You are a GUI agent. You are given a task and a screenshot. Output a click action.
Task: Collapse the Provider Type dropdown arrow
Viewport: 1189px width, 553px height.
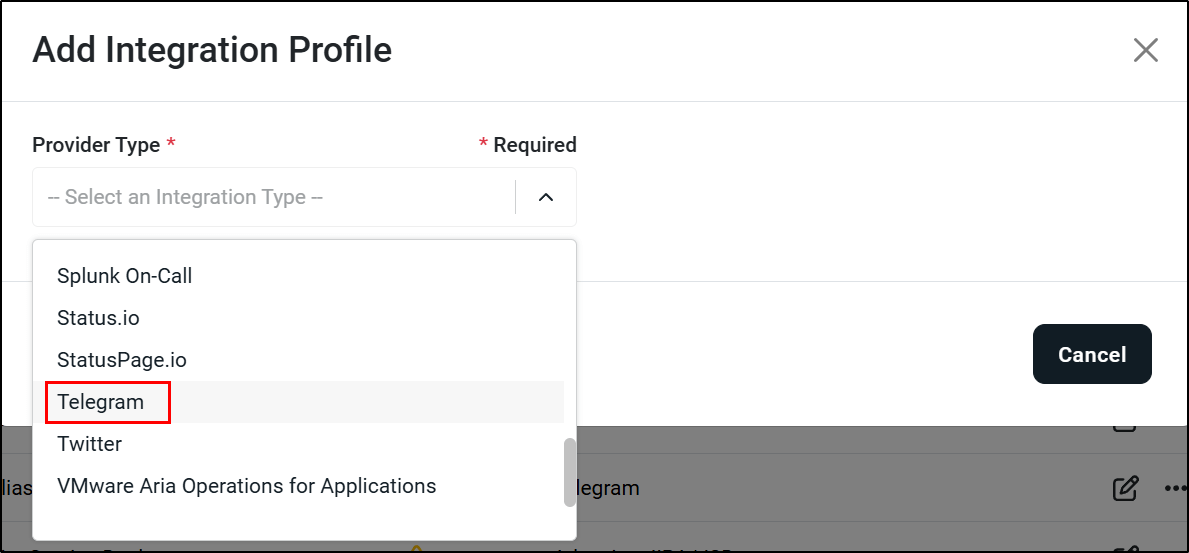546,197
